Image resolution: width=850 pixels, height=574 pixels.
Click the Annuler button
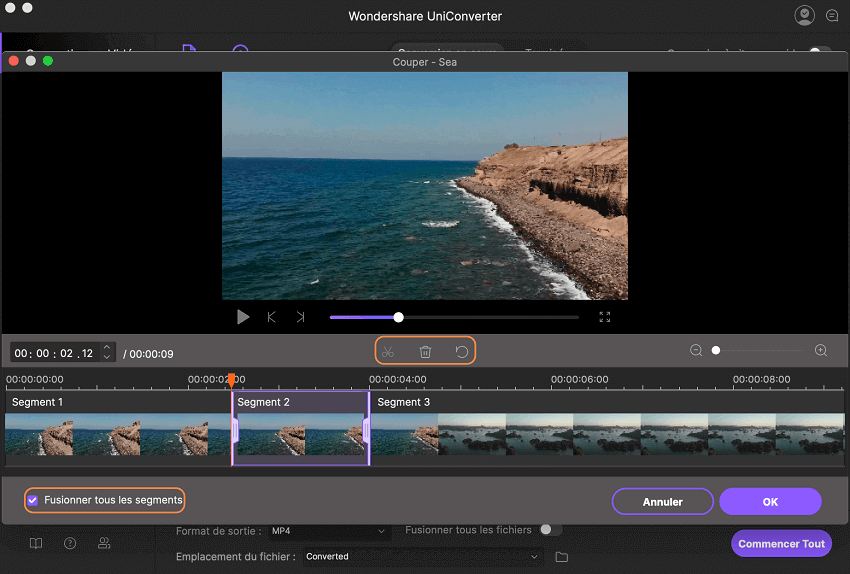[662, 502]
